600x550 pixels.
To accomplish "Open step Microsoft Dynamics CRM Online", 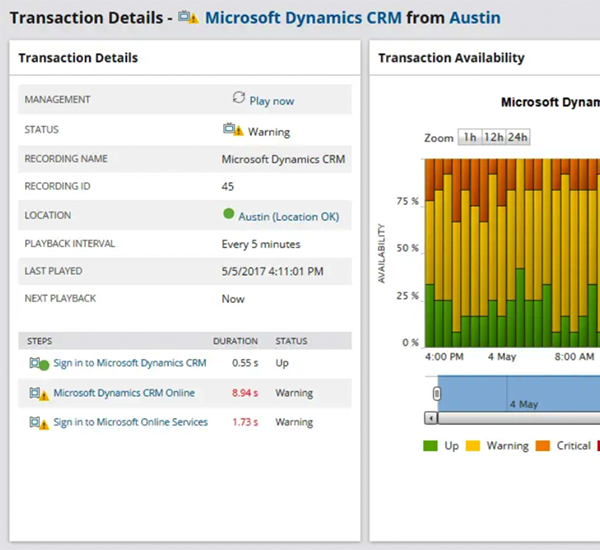I will tap(124, 393).
